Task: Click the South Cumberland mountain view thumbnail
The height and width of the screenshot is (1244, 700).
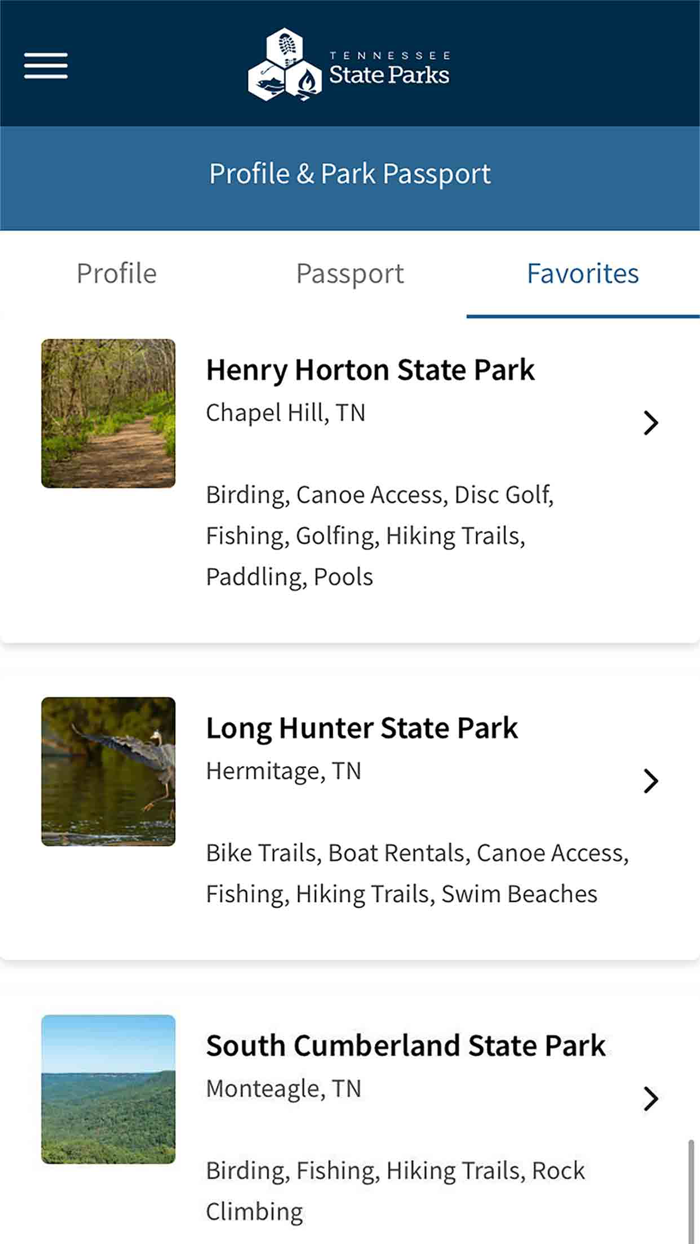Action: (108, 1089)
